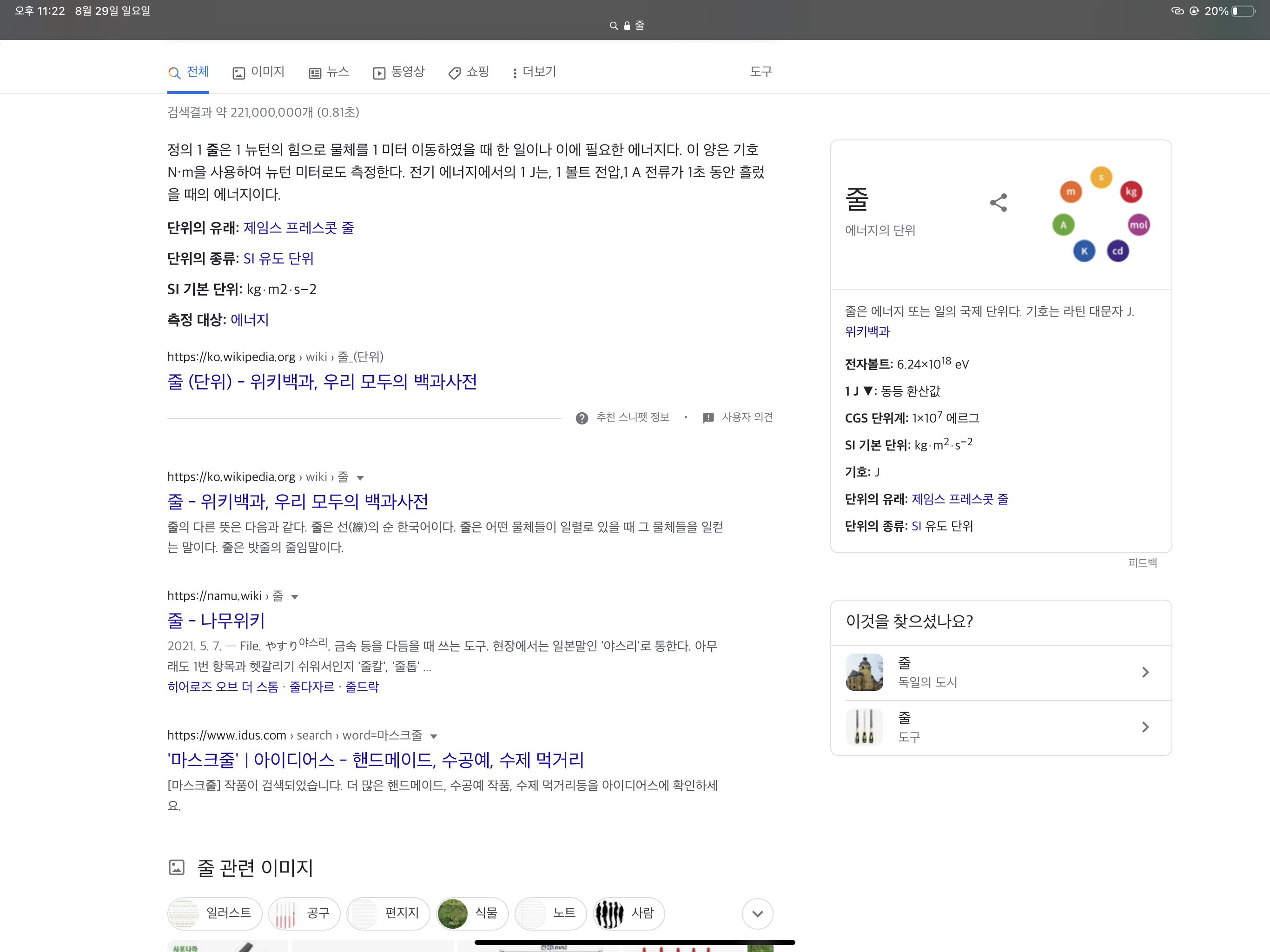
Task: Switch to the 이미지 tab
Action: click(258, 72)
